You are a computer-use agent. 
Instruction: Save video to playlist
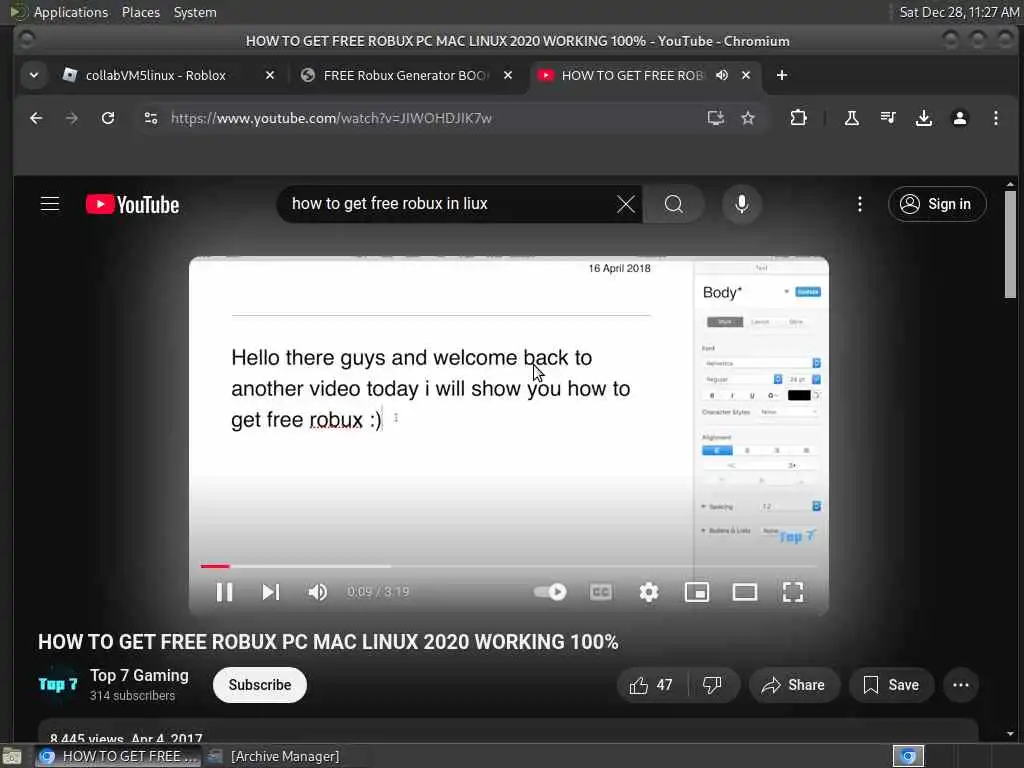(891, 684)
